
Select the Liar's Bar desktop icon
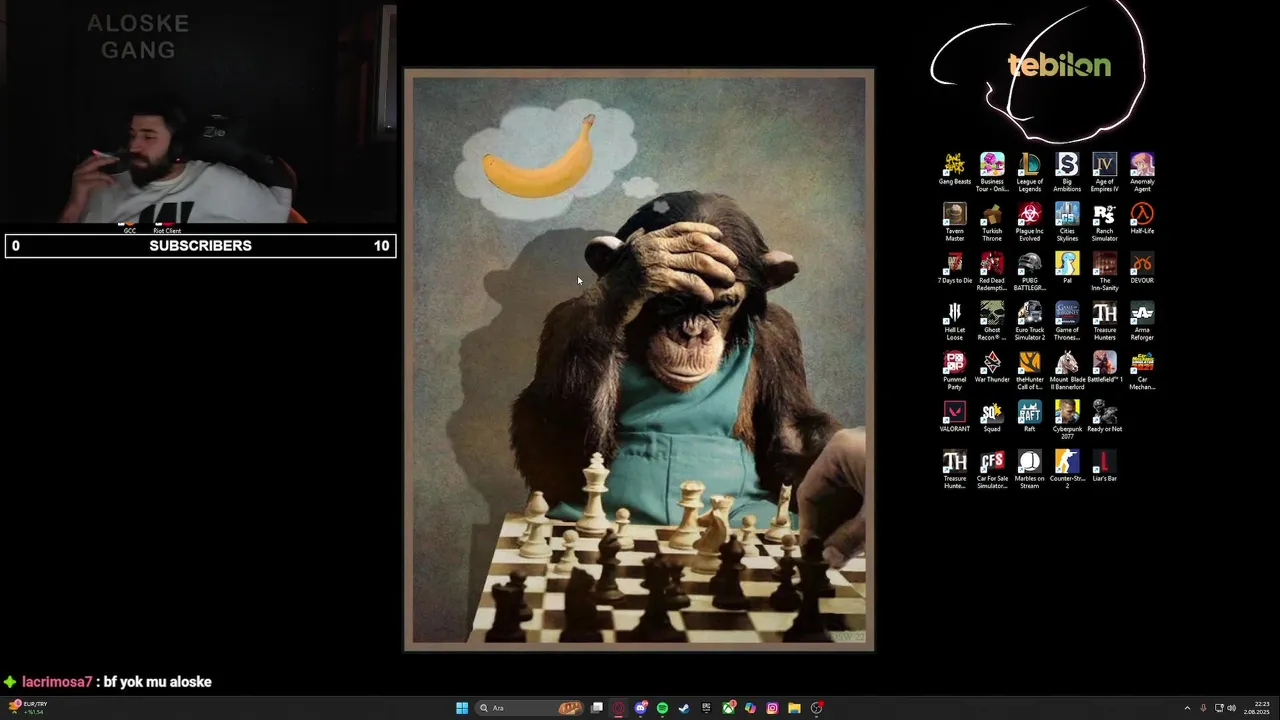tap(1104, 466)
